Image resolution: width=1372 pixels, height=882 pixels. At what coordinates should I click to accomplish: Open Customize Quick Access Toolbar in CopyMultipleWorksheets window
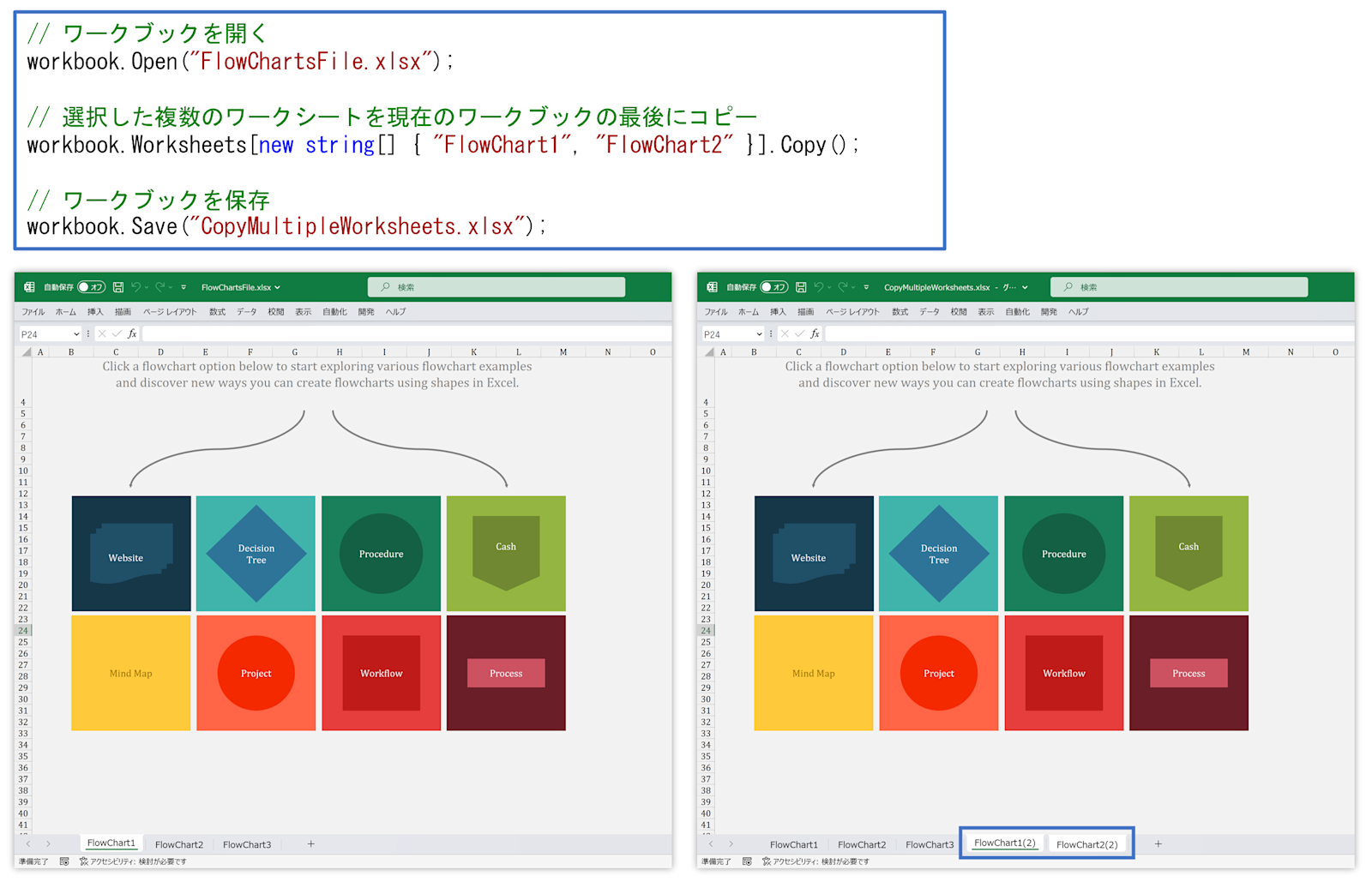point(866,287)
